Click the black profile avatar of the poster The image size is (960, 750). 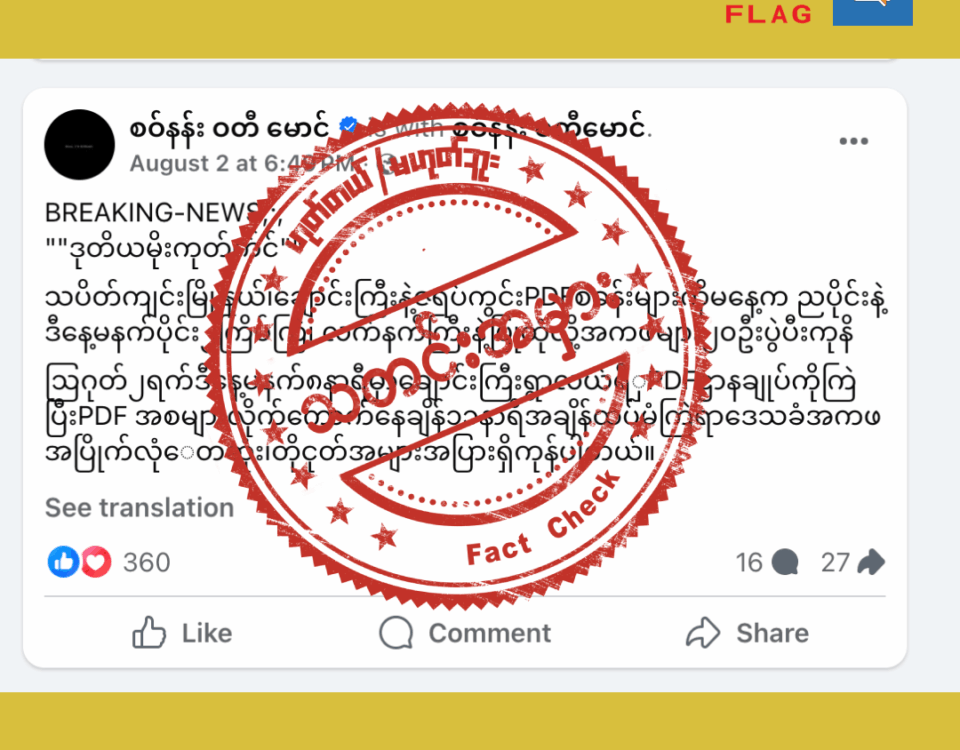coord(80,144)
